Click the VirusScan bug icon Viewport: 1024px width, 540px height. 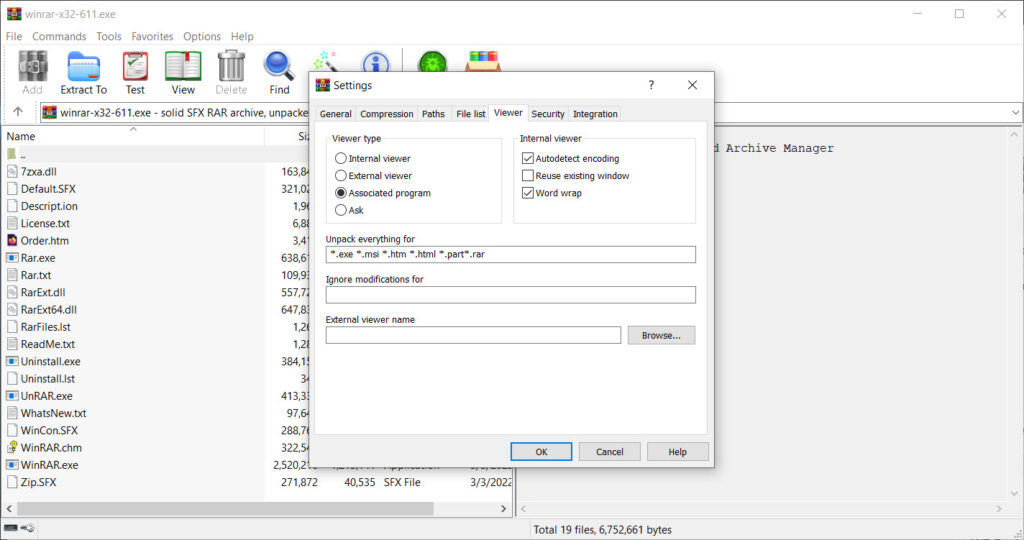tap(432, 63)
